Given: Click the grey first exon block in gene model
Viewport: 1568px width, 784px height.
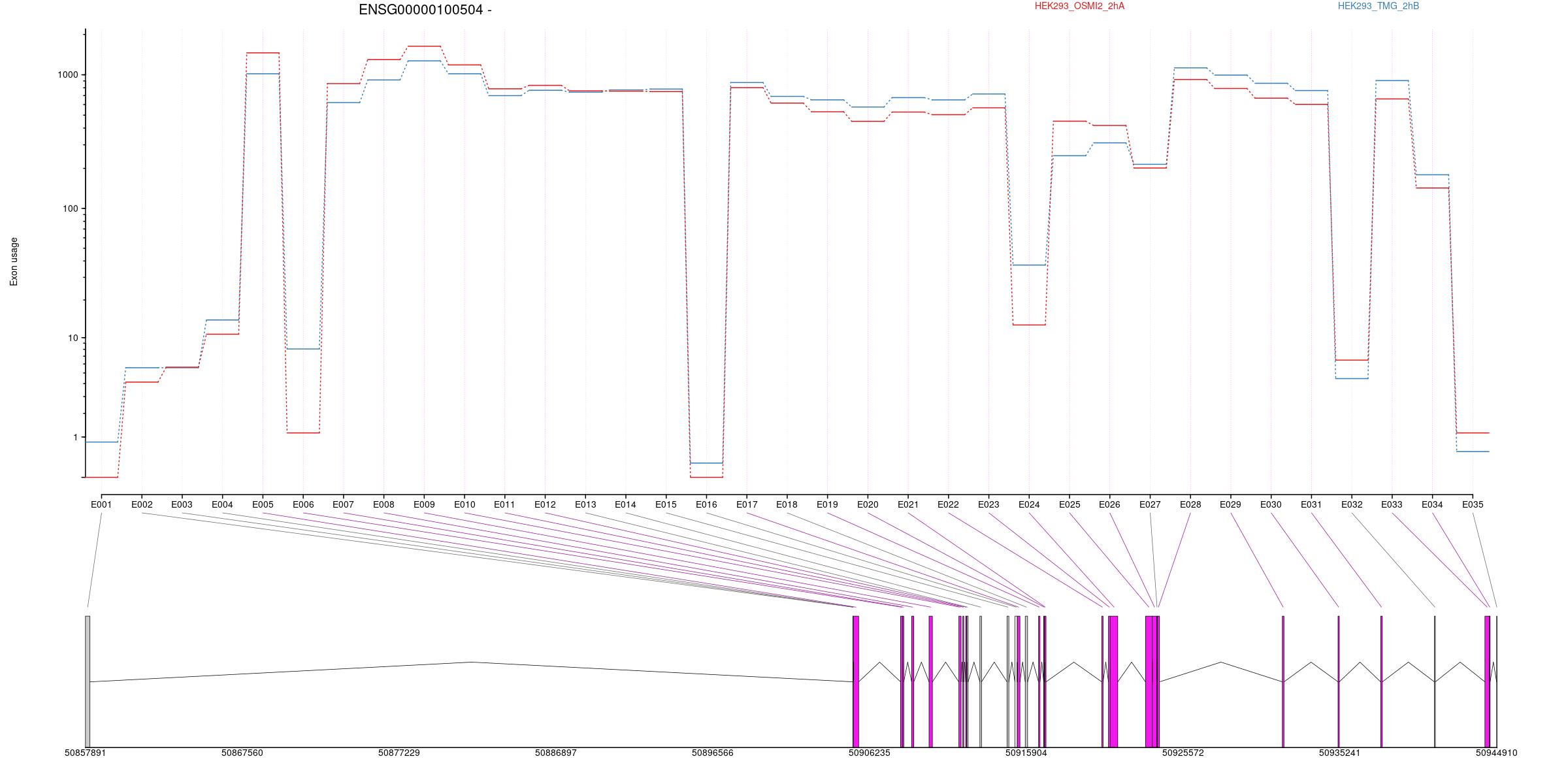Looking at the screenshot, I should pyautogui.click(x=88, y=681).
